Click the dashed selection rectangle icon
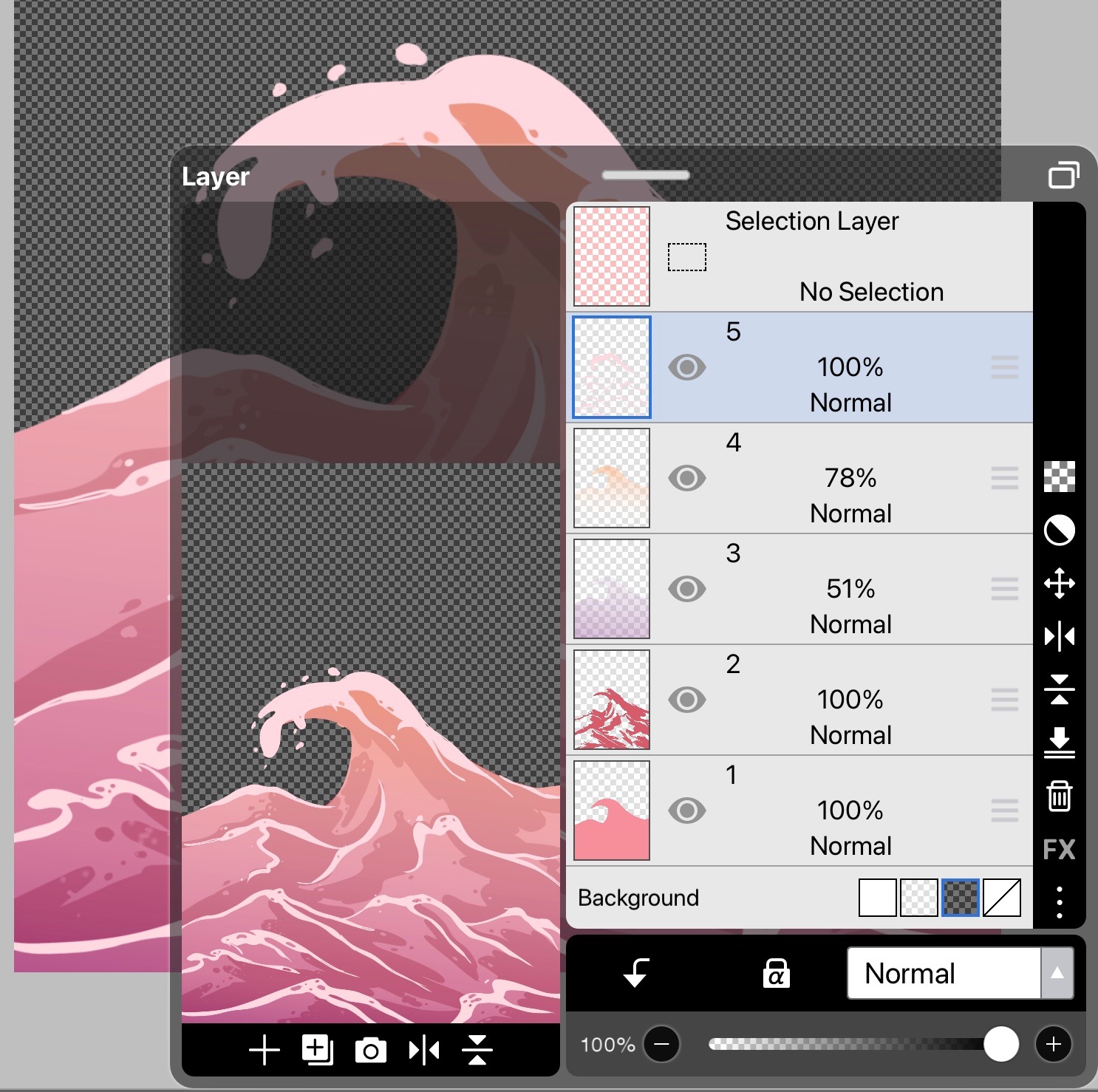1098x1092 pixels. (687, 257)
